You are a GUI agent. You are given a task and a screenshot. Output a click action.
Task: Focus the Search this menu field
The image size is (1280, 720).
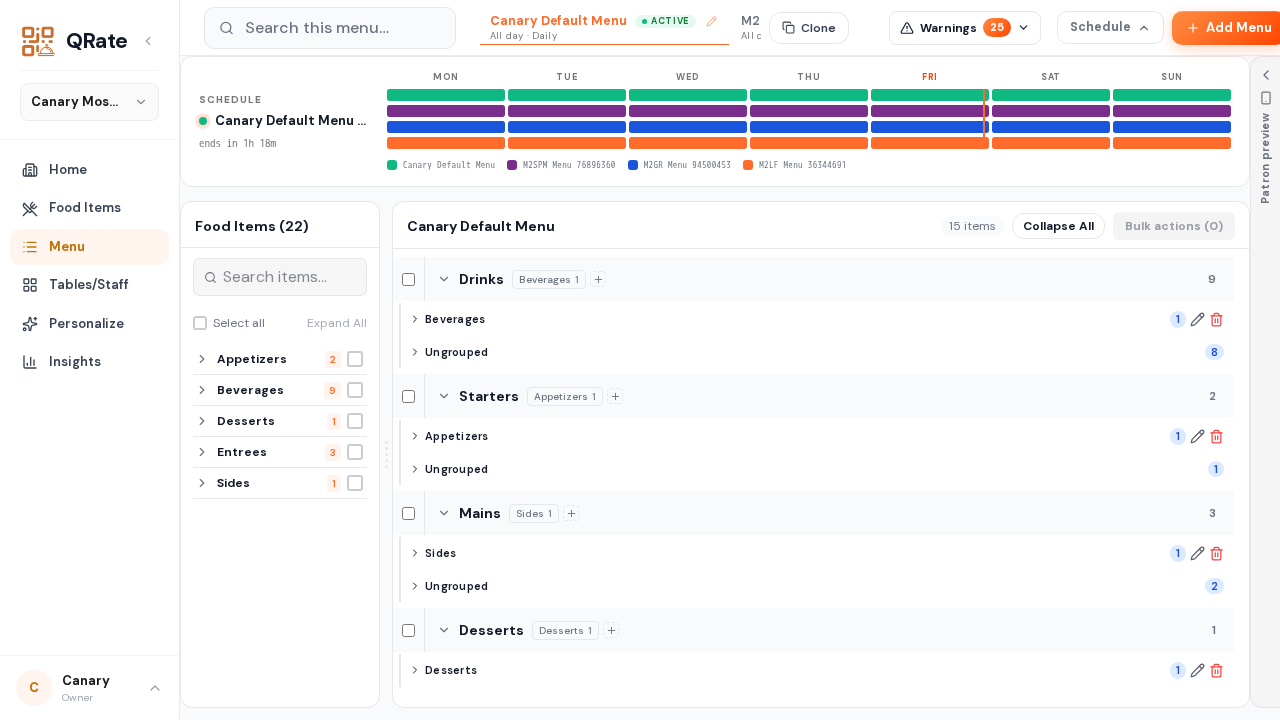point(330,28)
